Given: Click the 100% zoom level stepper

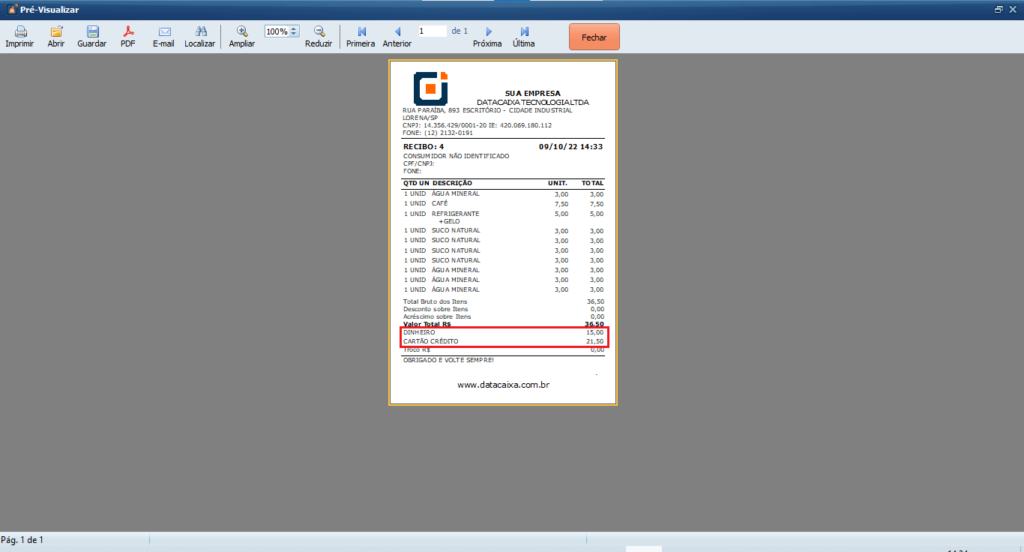Looking at the screenshot, I should tap(294, 31).
